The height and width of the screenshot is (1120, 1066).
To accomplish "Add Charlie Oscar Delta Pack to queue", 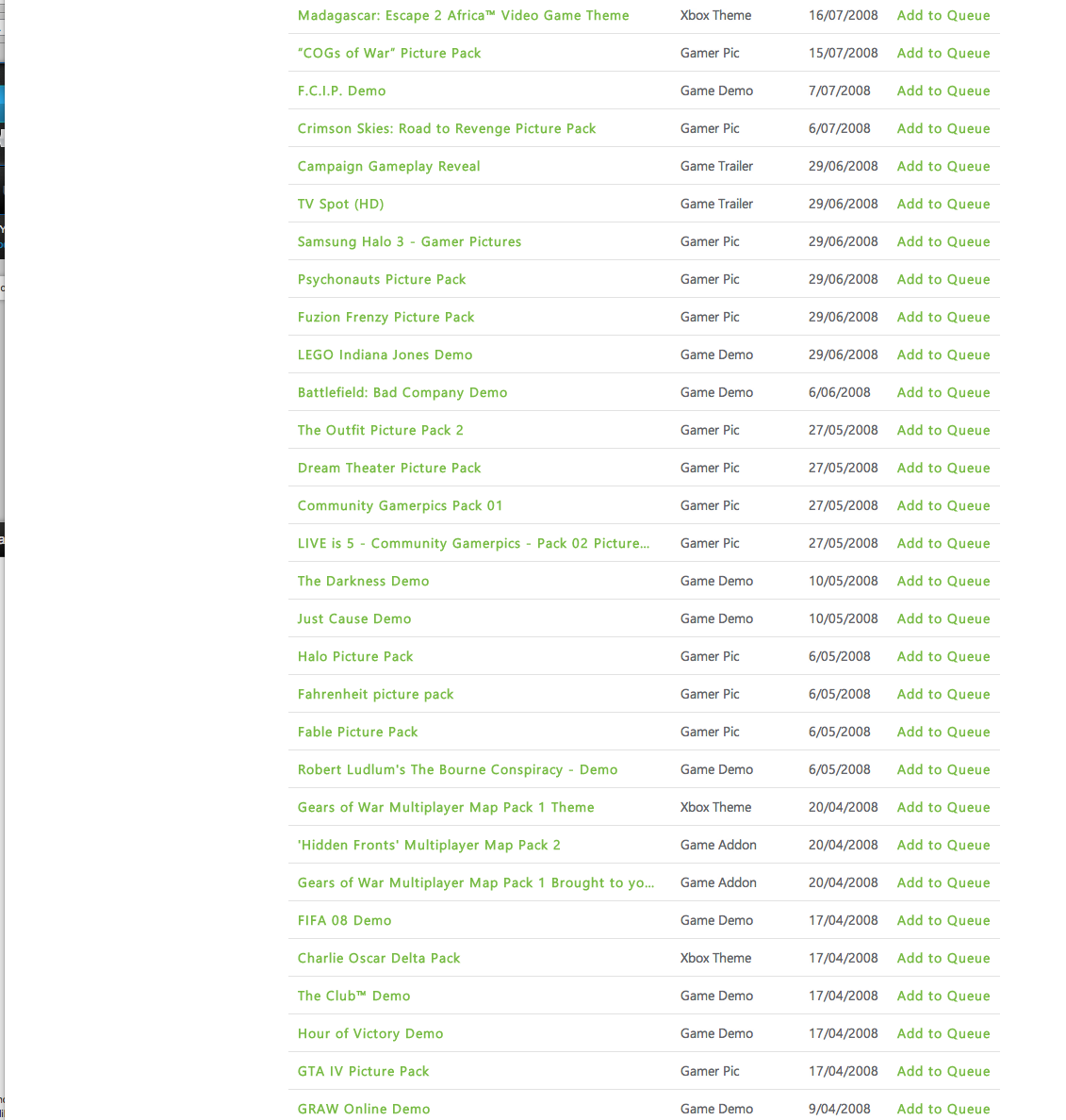I will tap(943, 959).
